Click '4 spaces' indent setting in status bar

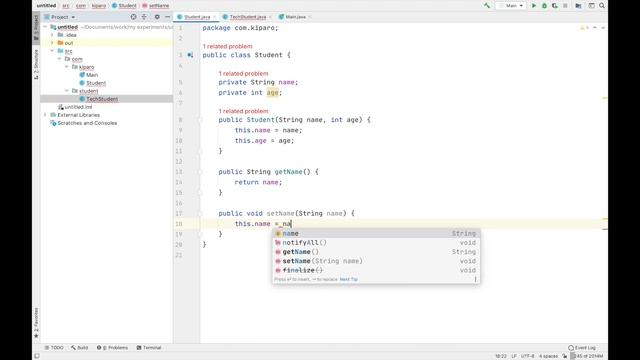tap(548, 356)
